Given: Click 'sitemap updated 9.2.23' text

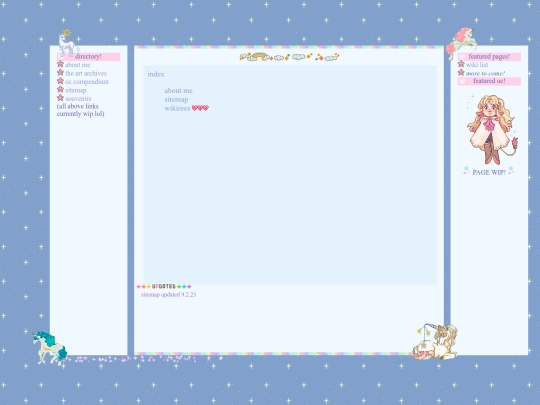Looking at the screenshot, I should point(168,295).
